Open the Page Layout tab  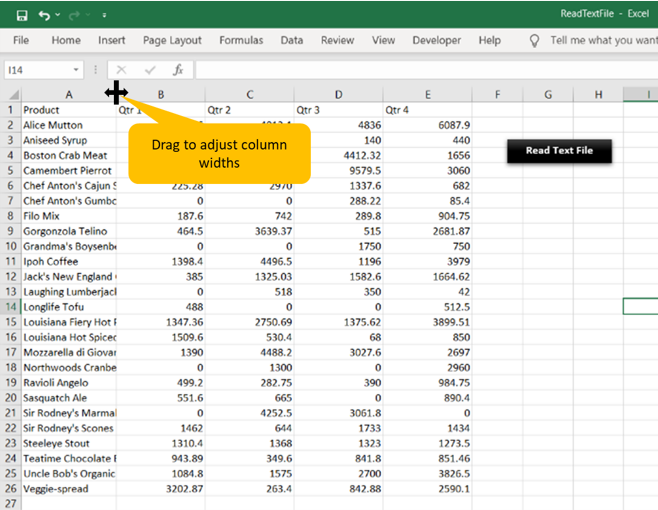click(x=172, y=41)
